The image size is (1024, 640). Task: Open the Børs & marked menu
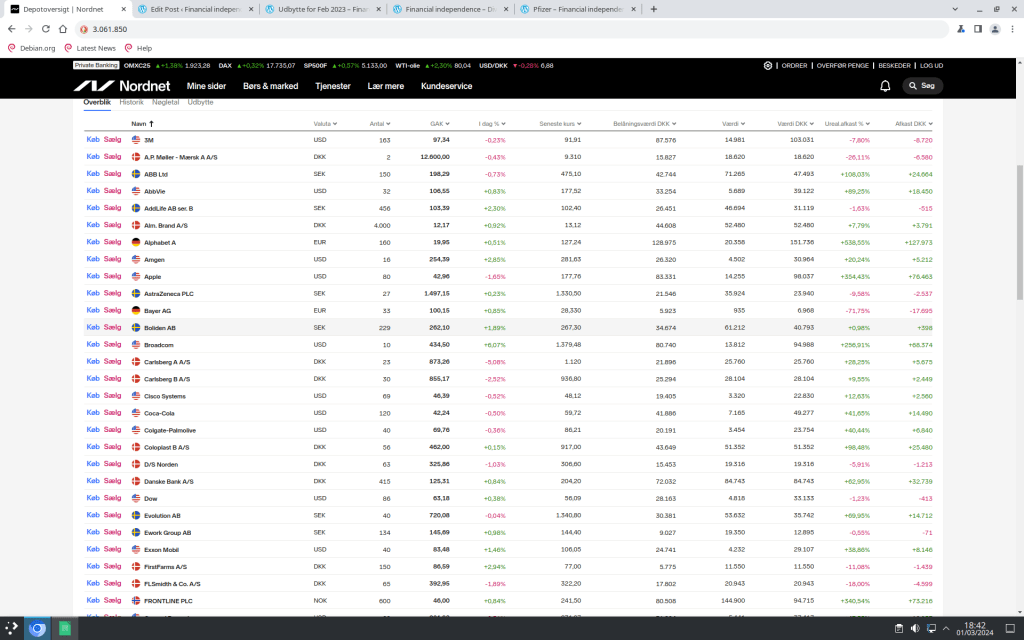tap(271, 86)
